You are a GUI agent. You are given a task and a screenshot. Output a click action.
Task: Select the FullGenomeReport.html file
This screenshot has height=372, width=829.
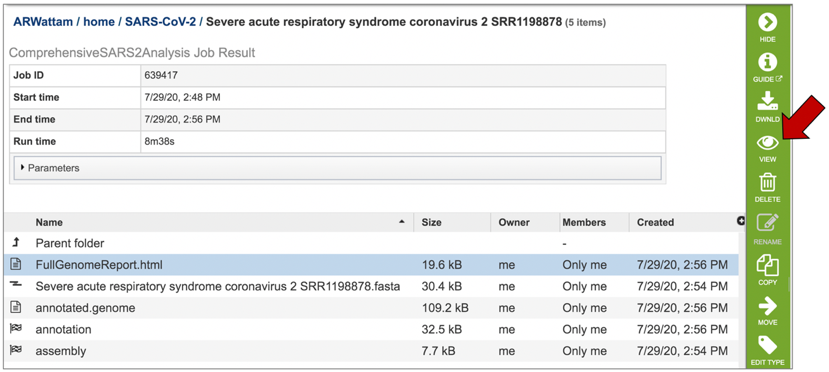371,265
